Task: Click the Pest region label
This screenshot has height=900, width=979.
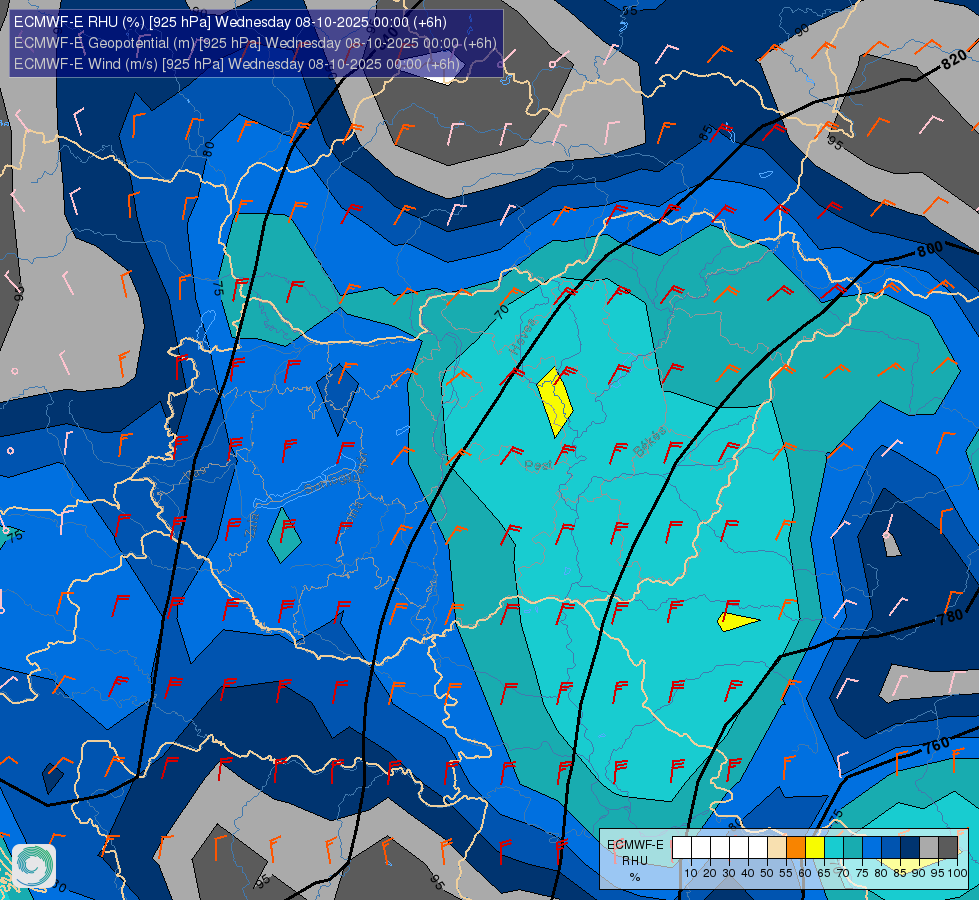Action: pyautogui.click(x=538, y=465)
